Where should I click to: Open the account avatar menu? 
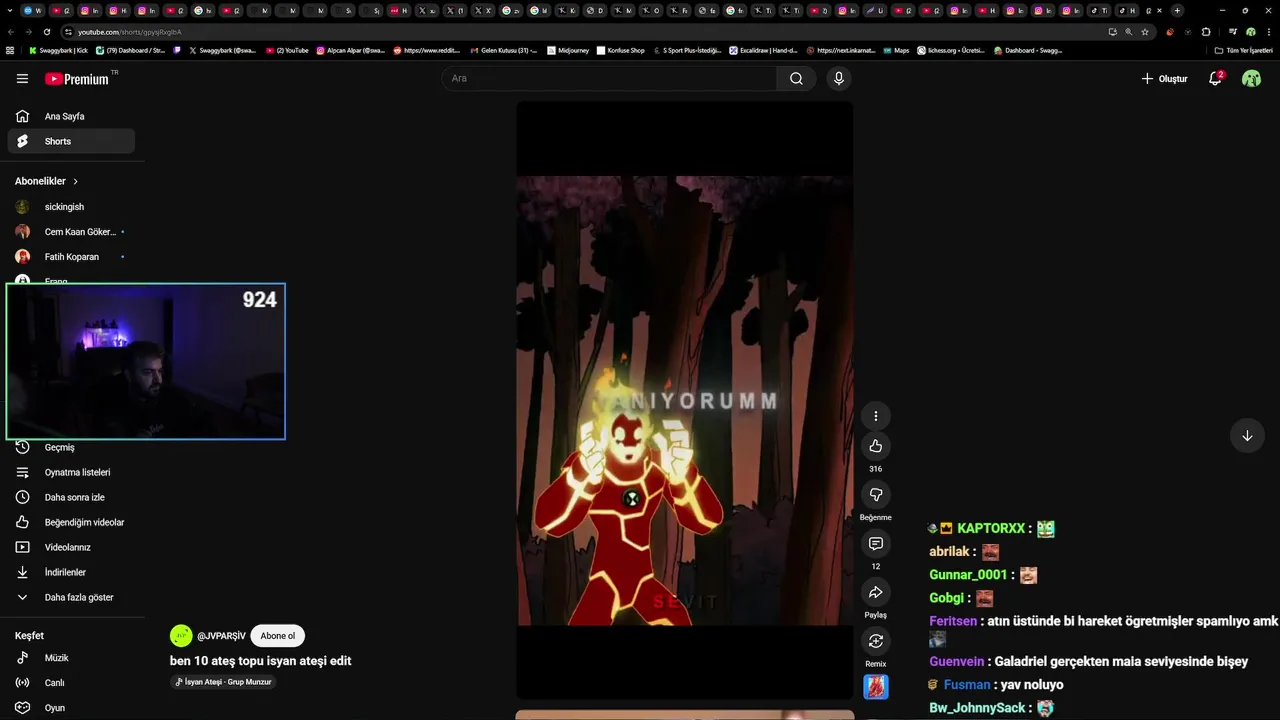point(1251,79)
